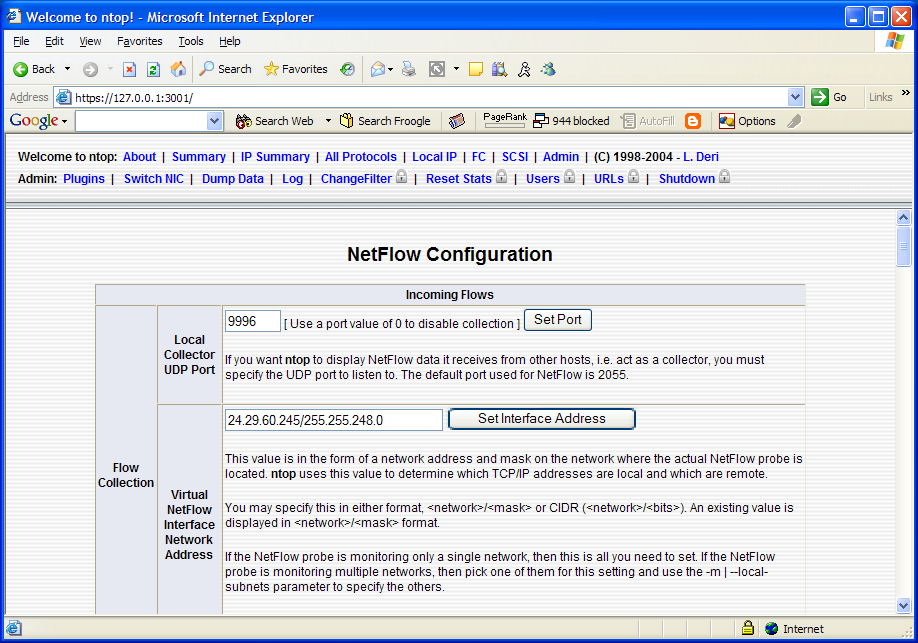Open the Address bar dropdown list
The width and height of the screenshot is (918, 643).
pyautogui.click(x=796, y=97)
